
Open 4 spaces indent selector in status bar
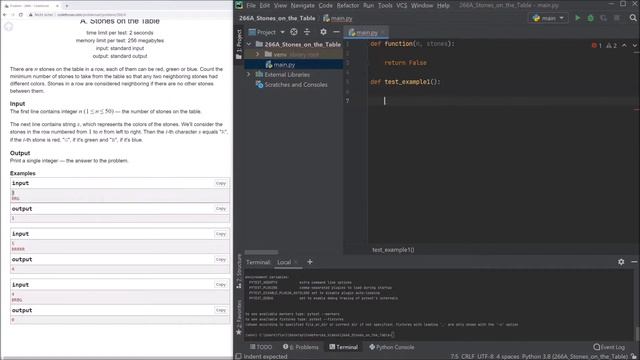pos(508,356)
